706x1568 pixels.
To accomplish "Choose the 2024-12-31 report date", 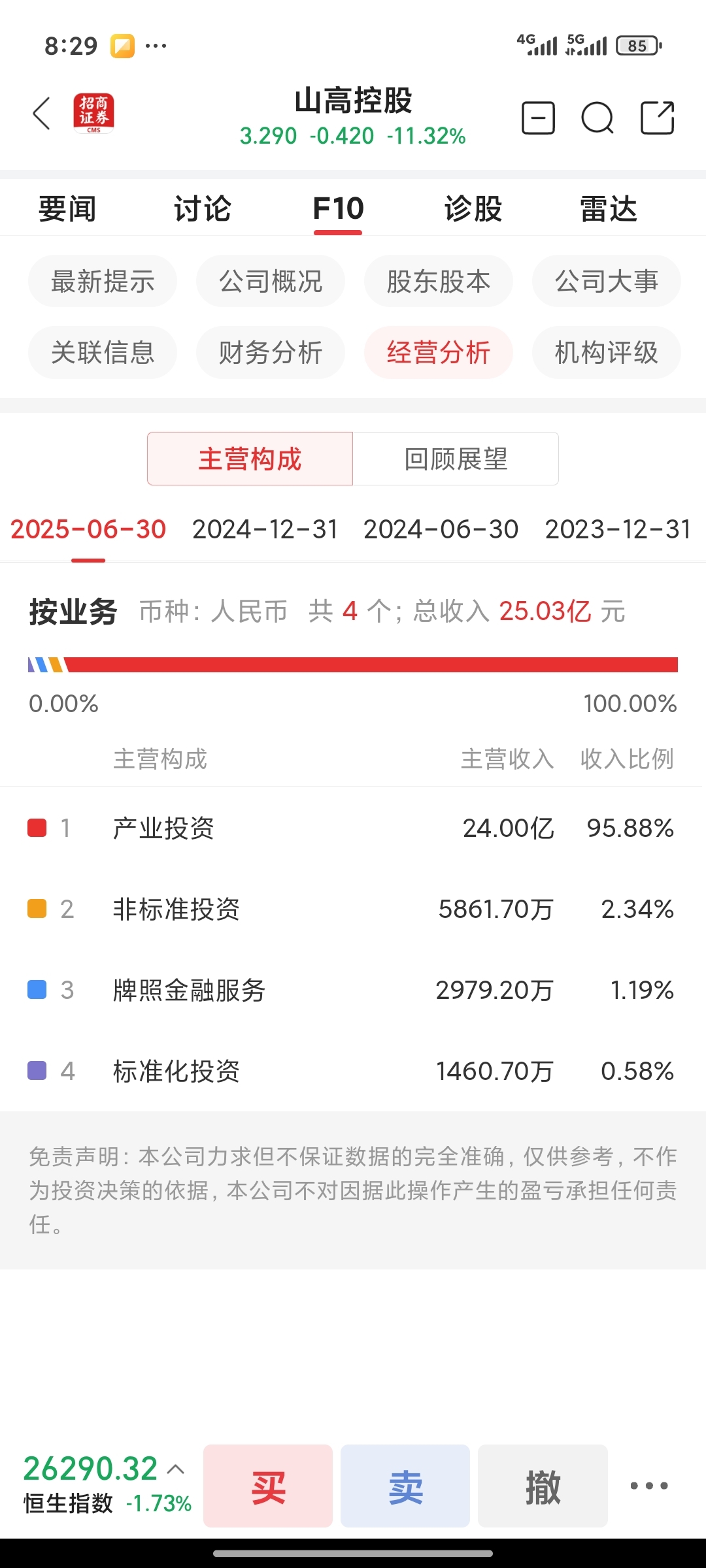I will (x=265, y=529).
